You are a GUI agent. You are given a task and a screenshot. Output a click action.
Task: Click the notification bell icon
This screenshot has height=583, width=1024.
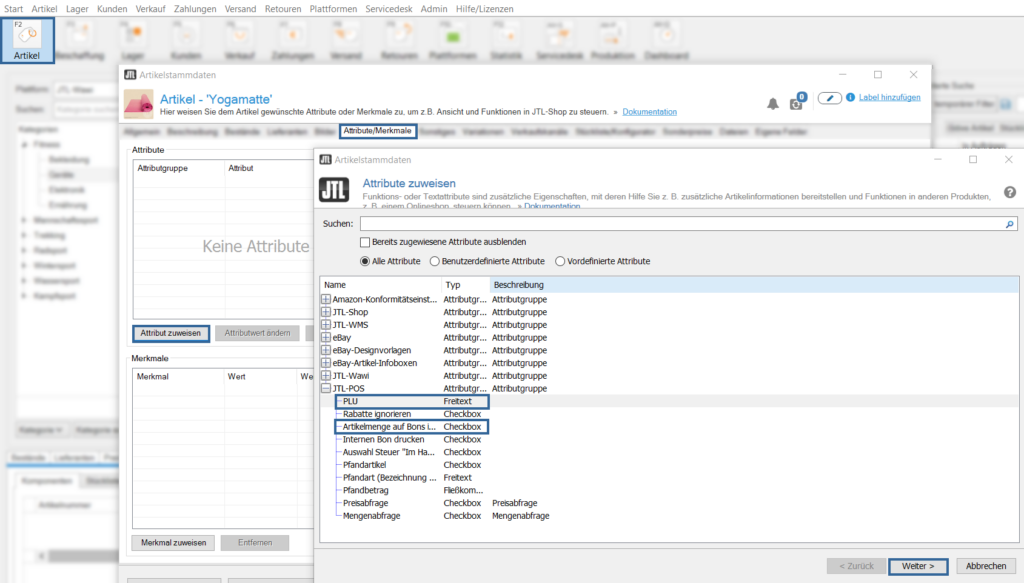(772, 103)
